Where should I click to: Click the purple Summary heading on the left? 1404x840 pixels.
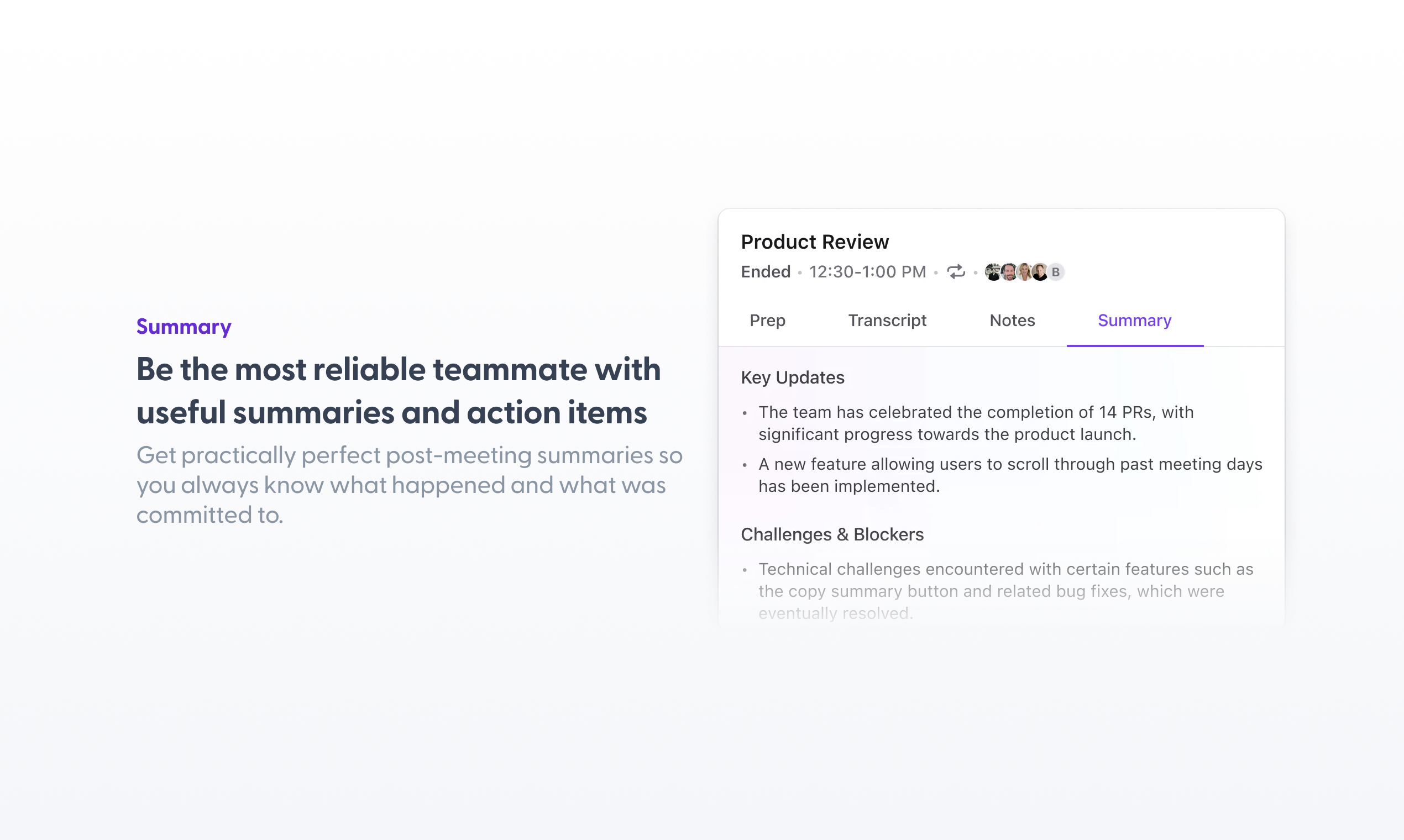coord(184,327)
